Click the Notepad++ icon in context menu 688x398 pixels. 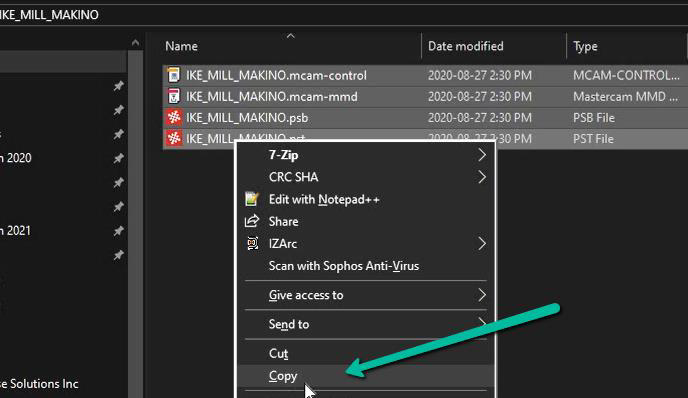(252, 199)
